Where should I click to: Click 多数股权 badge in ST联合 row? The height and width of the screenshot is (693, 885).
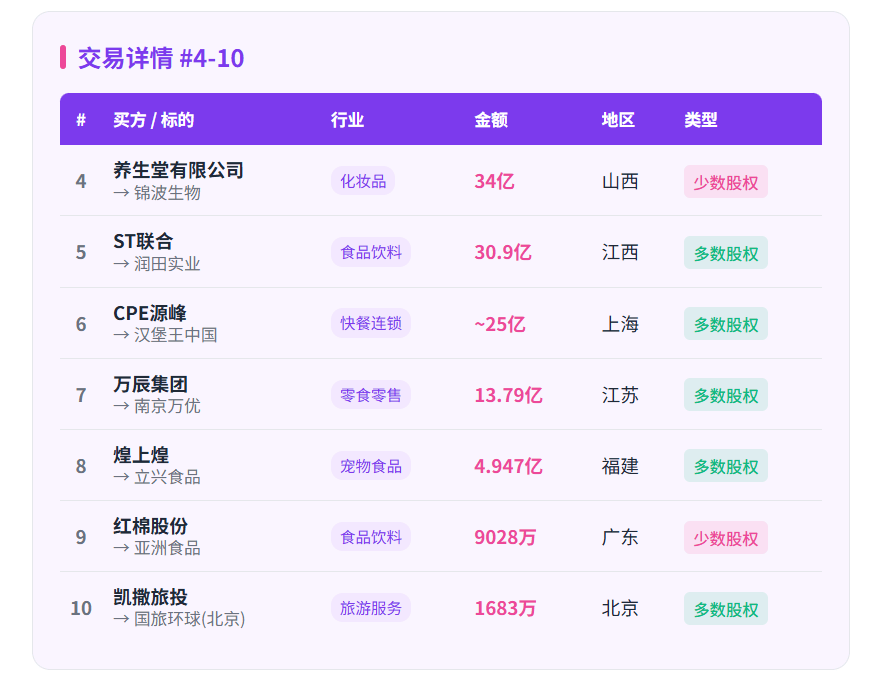[726, 253]
